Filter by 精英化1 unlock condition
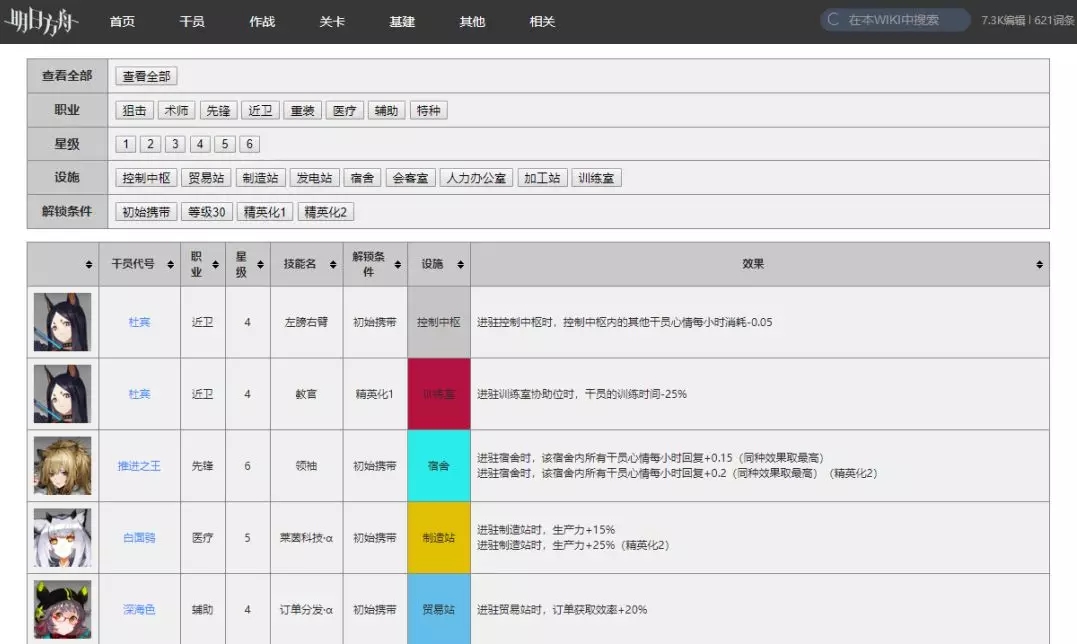This screenshot has height=644, width=1077. (x=264, y=212)
